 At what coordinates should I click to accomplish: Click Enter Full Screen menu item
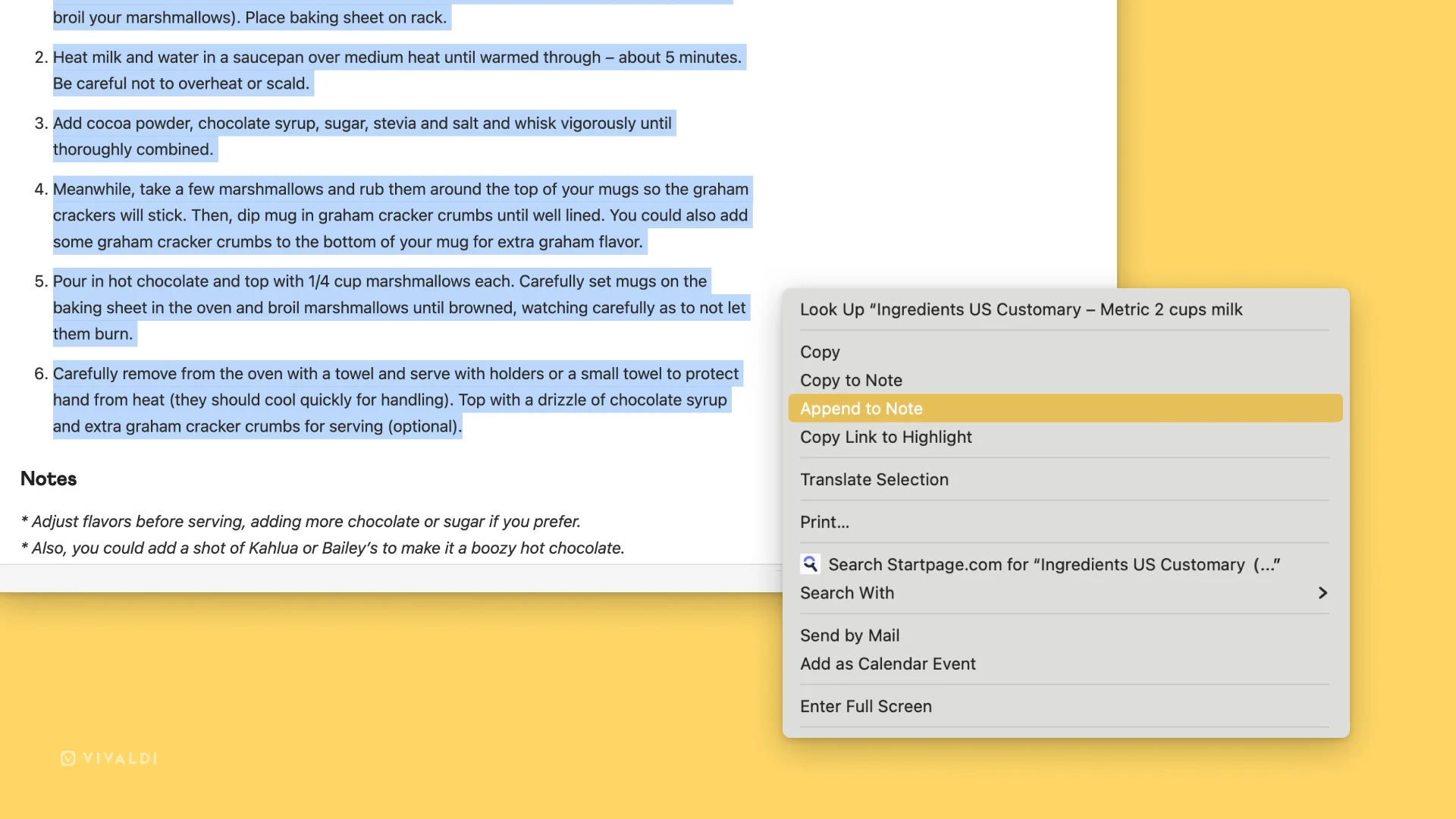point(865,706)
